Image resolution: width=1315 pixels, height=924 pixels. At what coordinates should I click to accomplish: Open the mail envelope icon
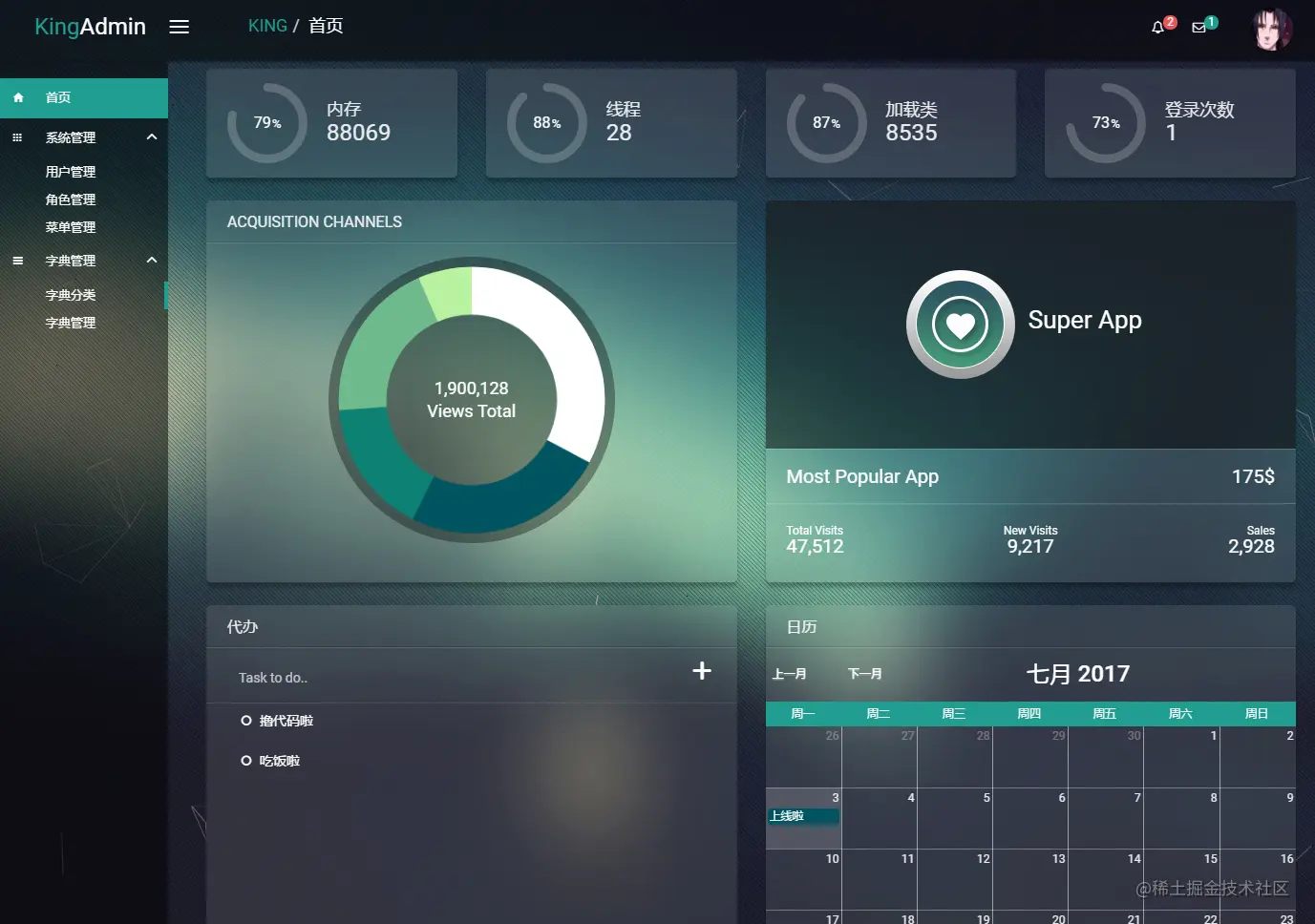[1198, 28]
